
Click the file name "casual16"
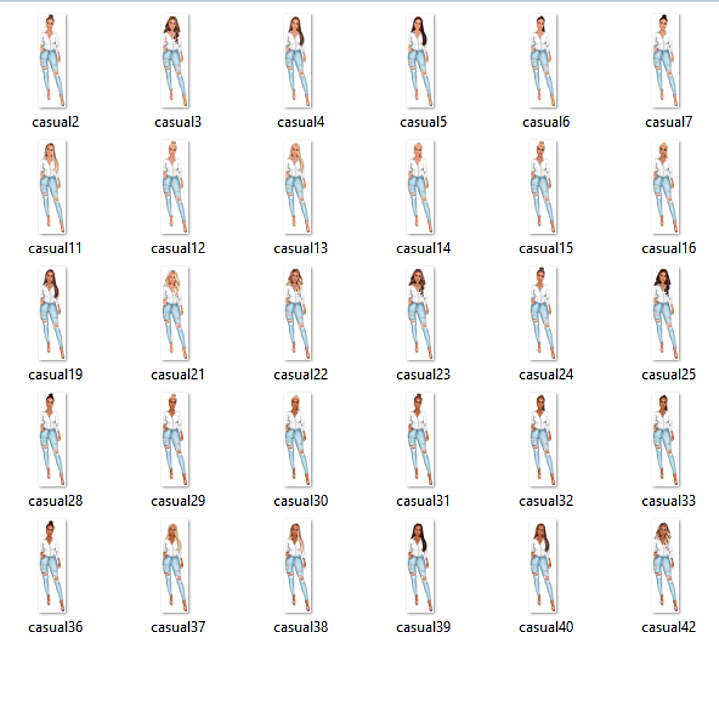[x=669, y=248]
